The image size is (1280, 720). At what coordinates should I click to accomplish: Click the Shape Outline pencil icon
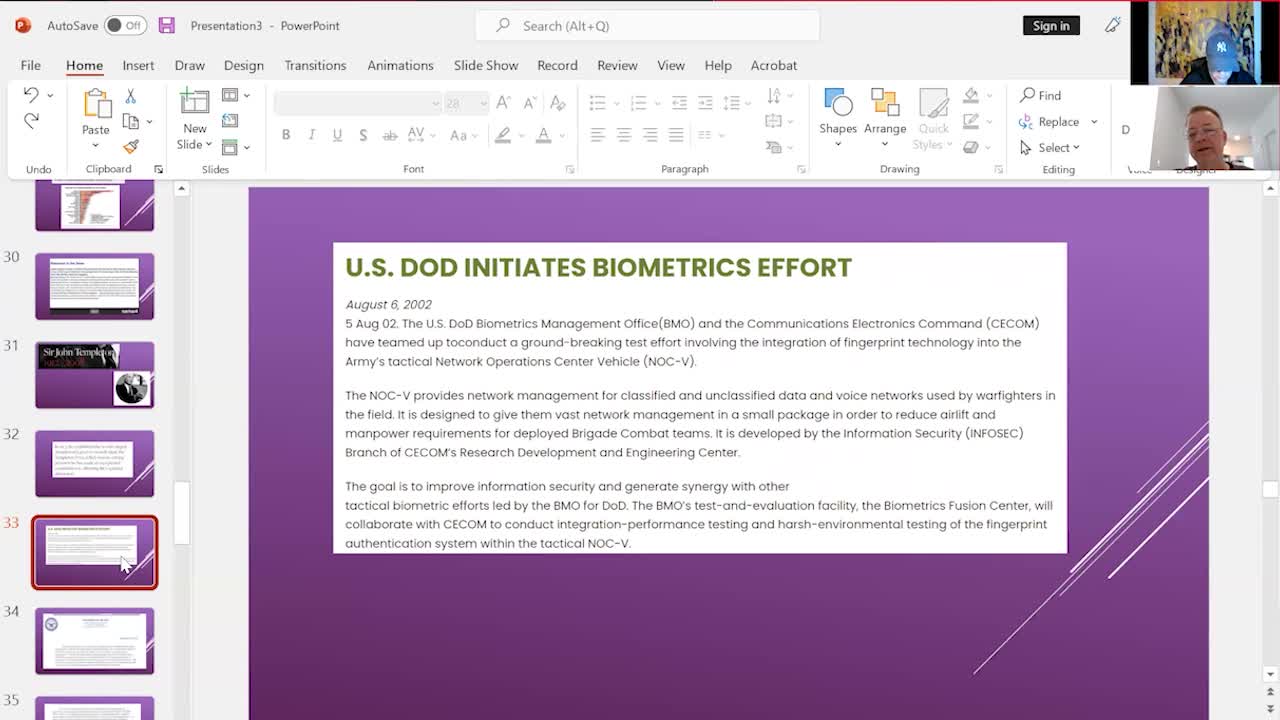click(971, 121)
